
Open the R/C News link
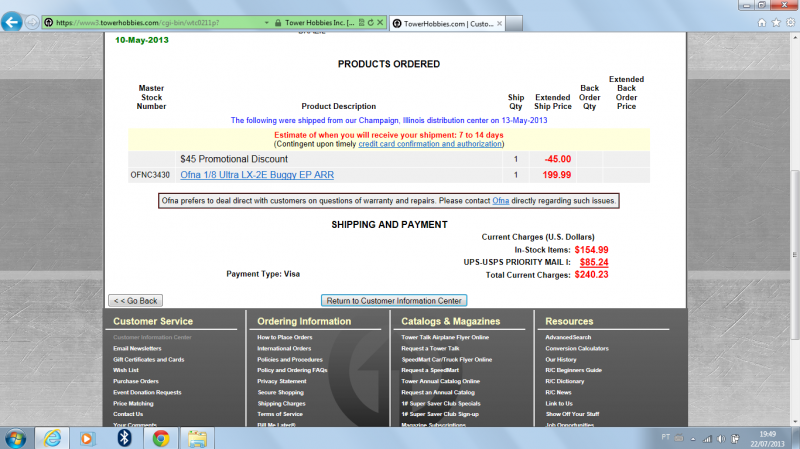click(x=558, y=393)
